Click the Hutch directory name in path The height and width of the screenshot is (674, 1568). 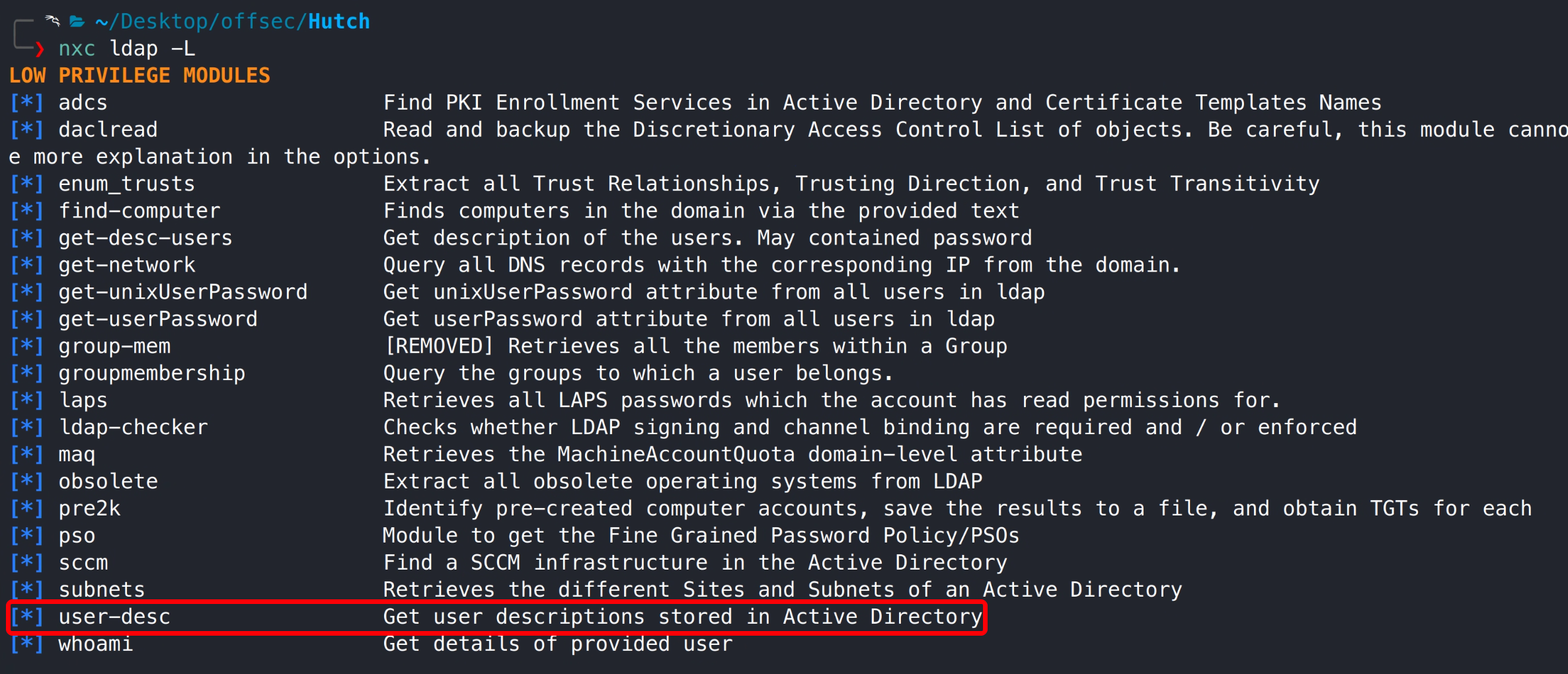click(x=338, y=22)
